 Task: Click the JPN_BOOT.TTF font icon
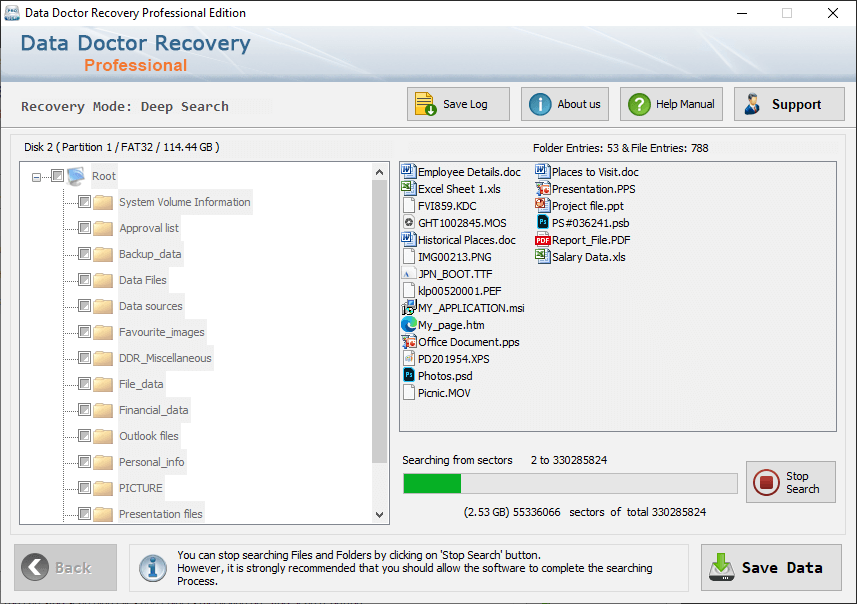tap(408, 274)
